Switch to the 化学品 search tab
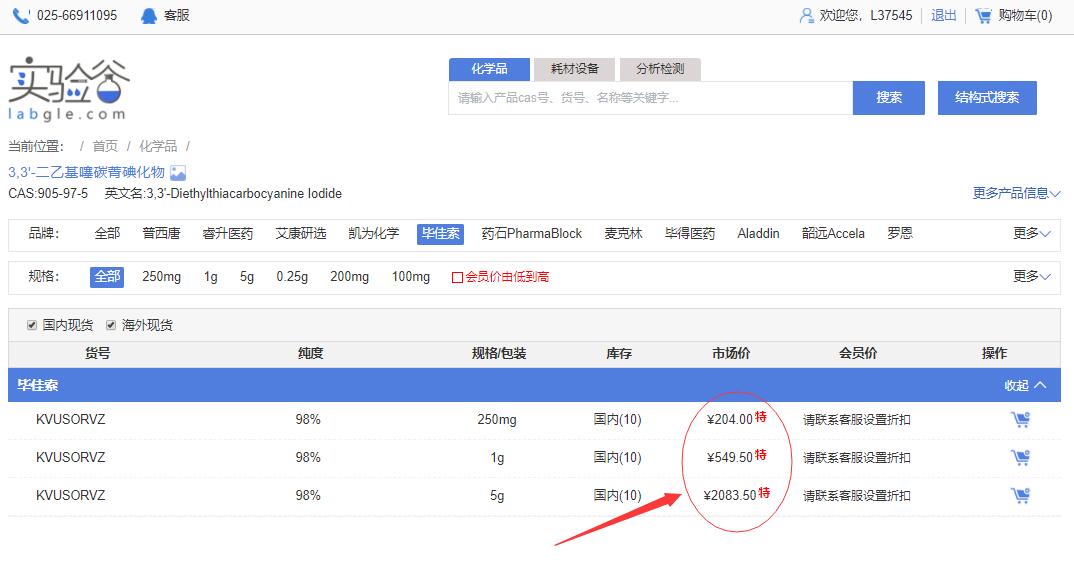 pos(489,69)
